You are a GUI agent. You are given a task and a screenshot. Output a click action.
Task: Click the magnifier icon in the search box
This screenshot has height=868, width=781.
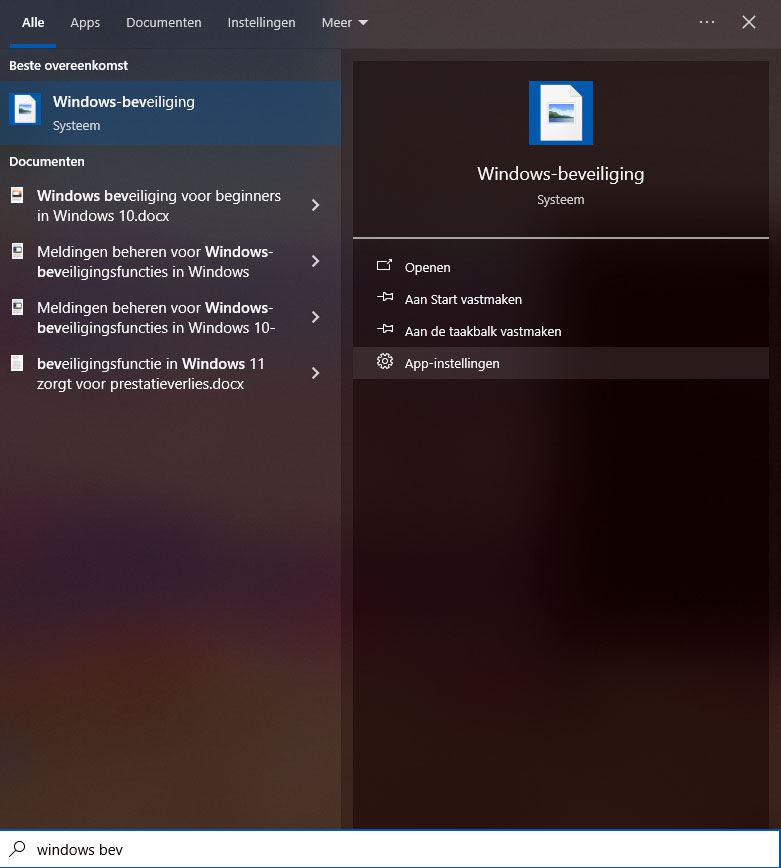click(x=17, y=849)
